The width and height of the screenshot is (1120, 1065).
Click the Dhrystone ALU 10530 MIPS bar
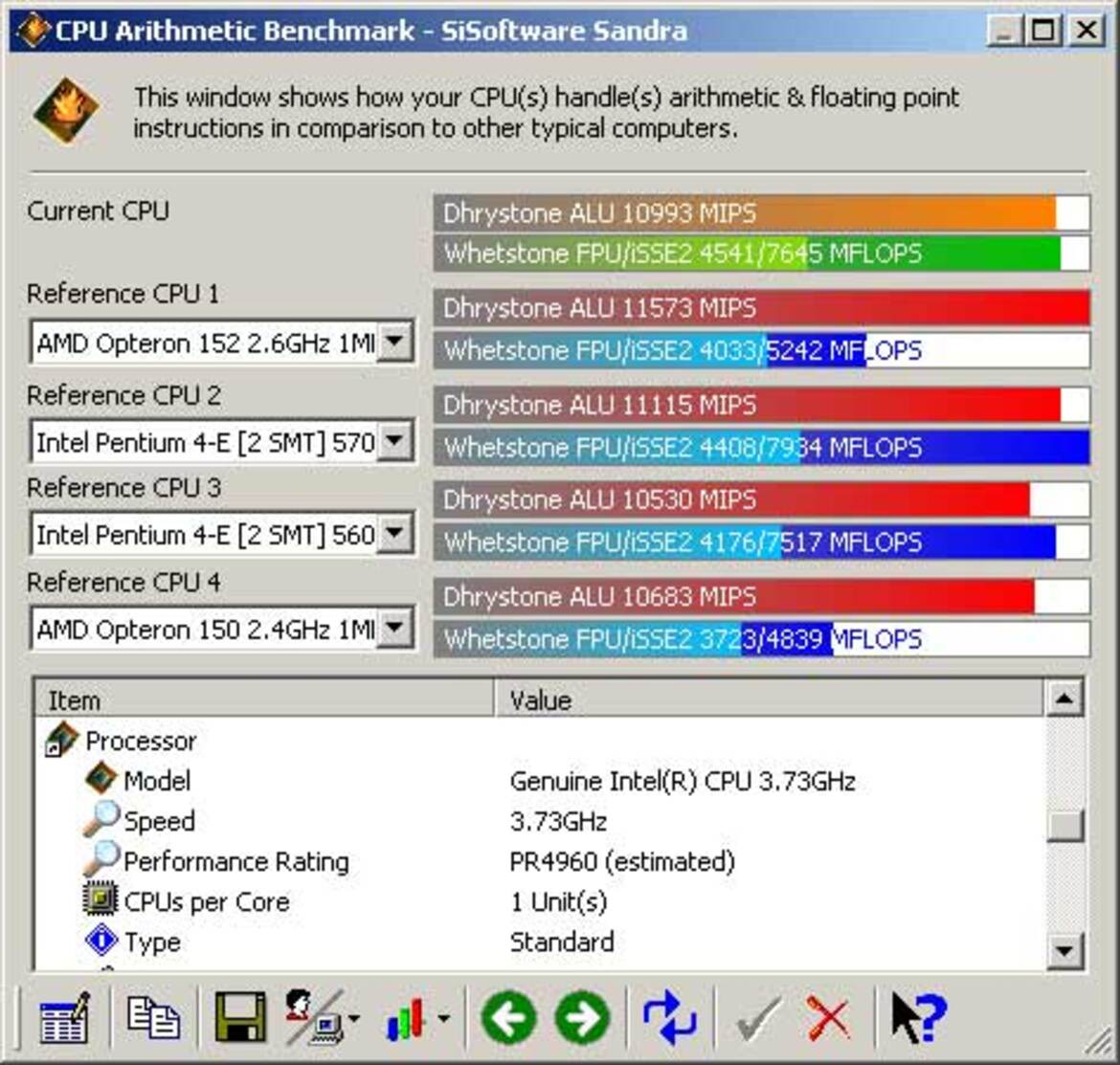click(761, 499)
